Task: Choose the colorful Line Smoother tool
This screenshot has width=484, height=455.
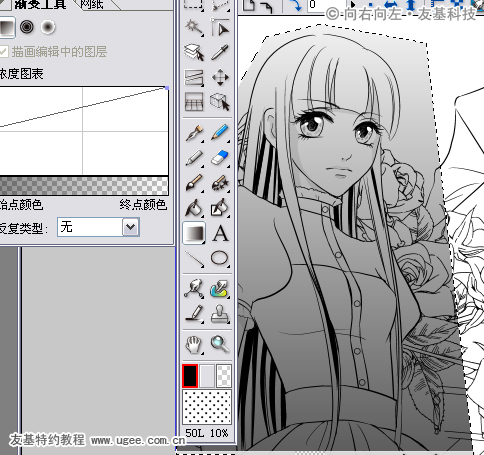Action: point(220,289)
